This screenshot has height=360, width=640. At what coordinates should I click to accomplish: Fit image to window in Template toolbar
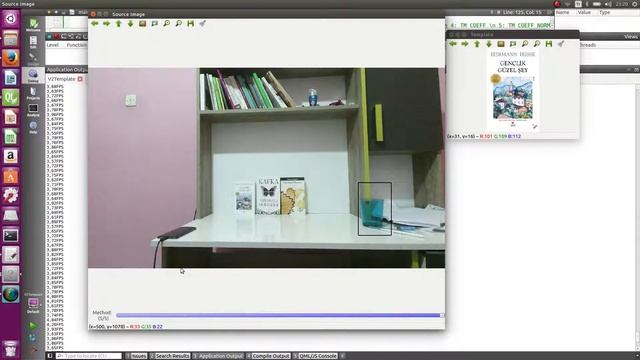(513, 44)
